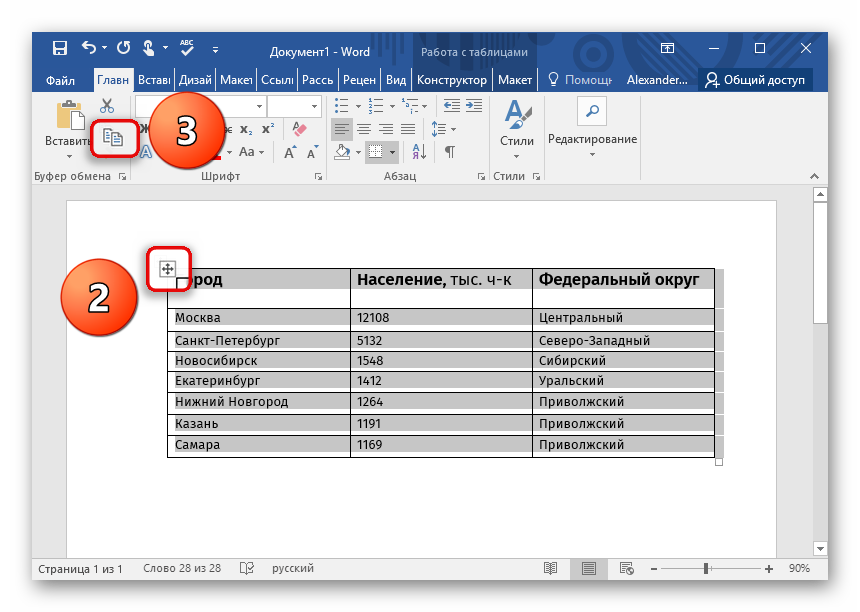Image resolution: width=860 pixels, height=612 pixels.
Task: Click the spelling check icon in status bar
Action: tap(246, 568)
